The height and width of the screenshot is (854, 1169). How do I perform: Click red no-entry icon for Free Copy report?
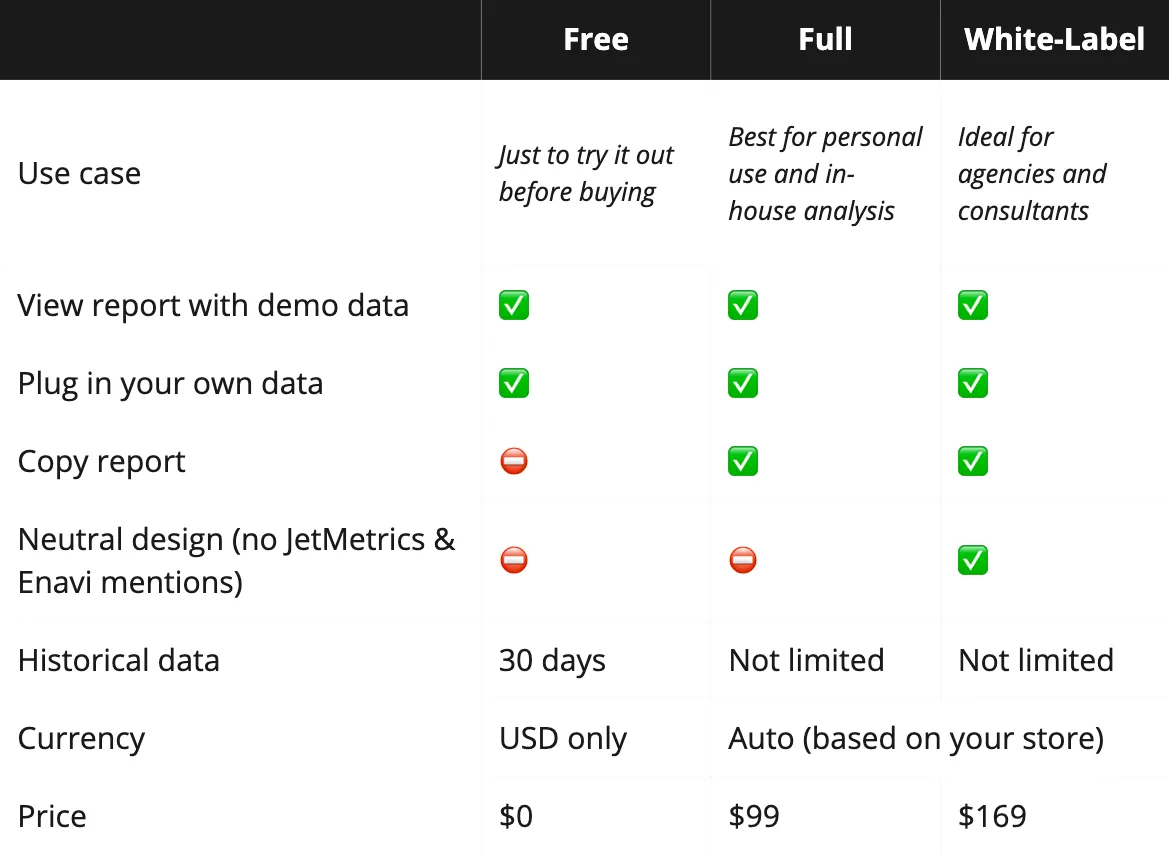click(514, 461)
